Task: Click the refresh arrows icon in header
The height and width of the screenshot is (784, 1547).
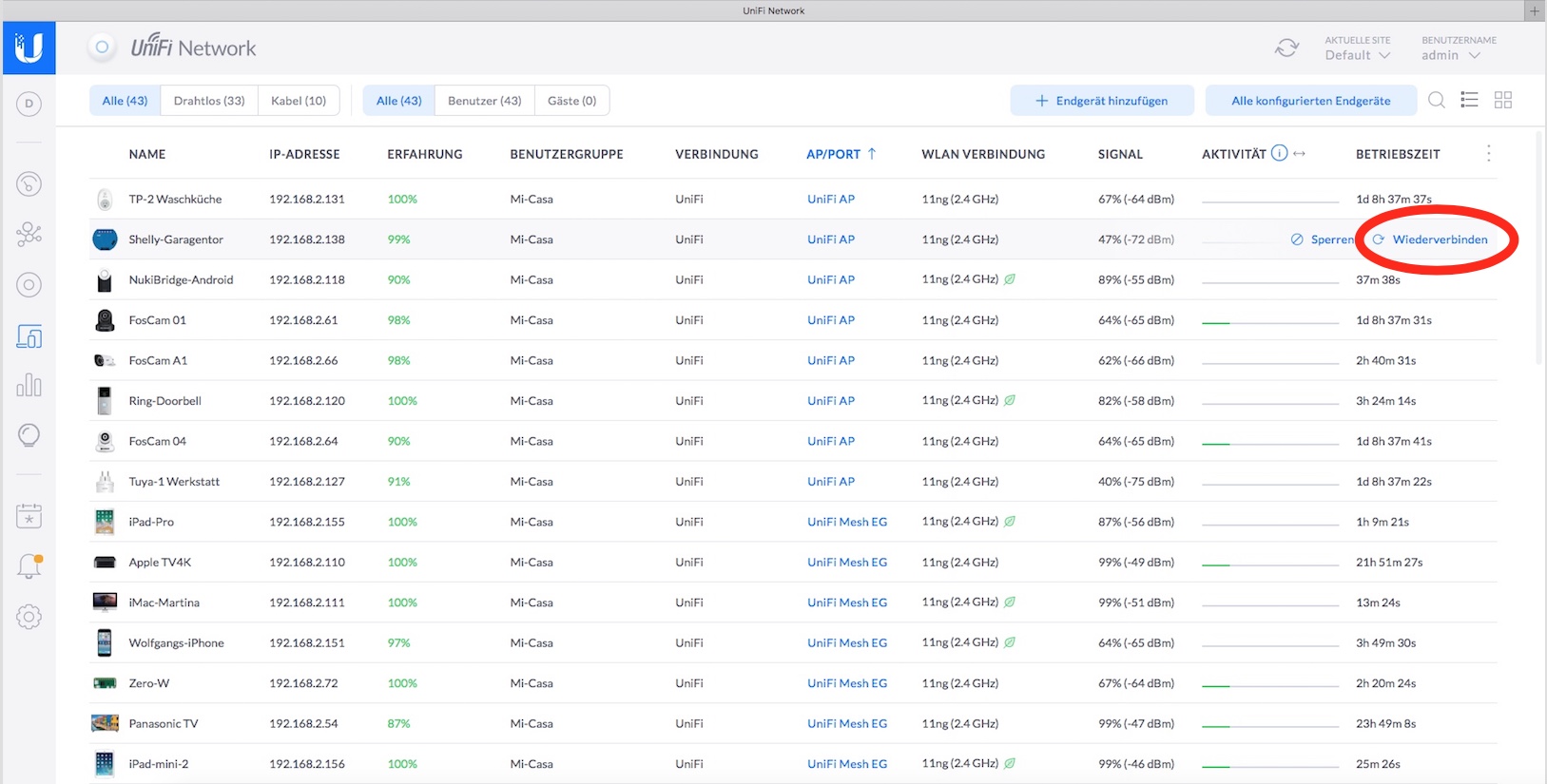Action: (1286, 48)
